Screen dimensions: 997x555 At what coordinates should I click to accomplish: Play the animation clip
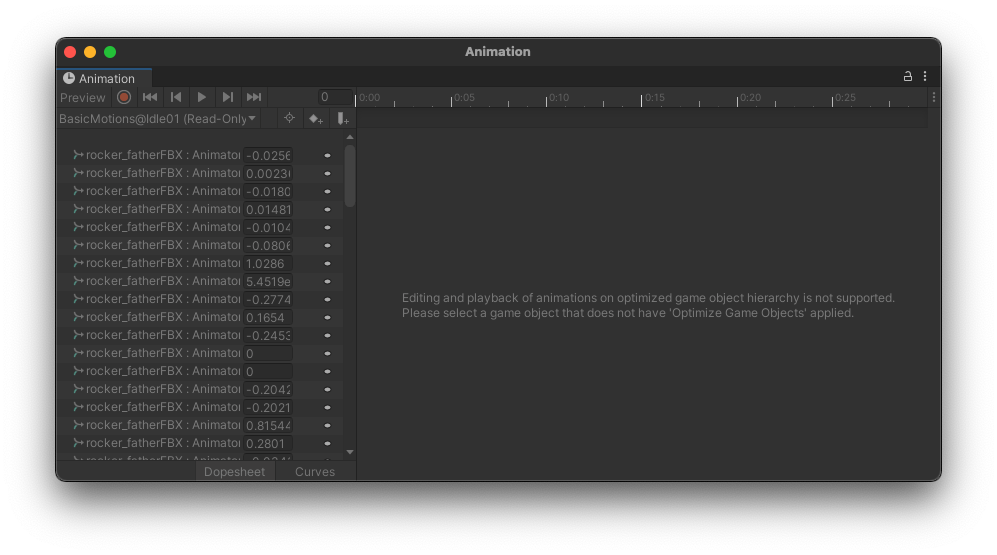(202, 97)
